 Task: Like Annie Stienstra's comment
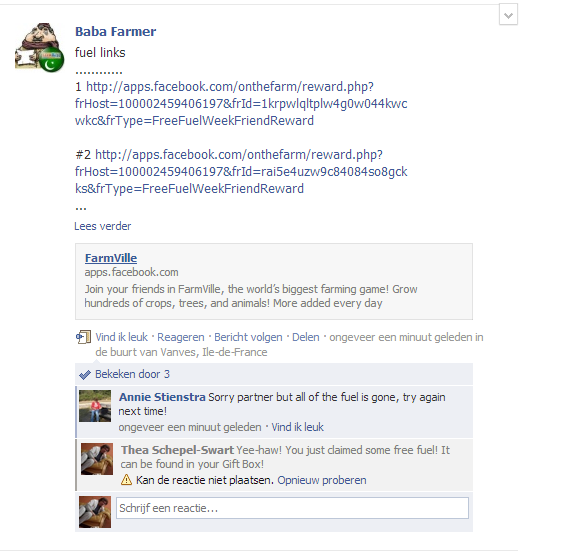[x=297, y=427]
